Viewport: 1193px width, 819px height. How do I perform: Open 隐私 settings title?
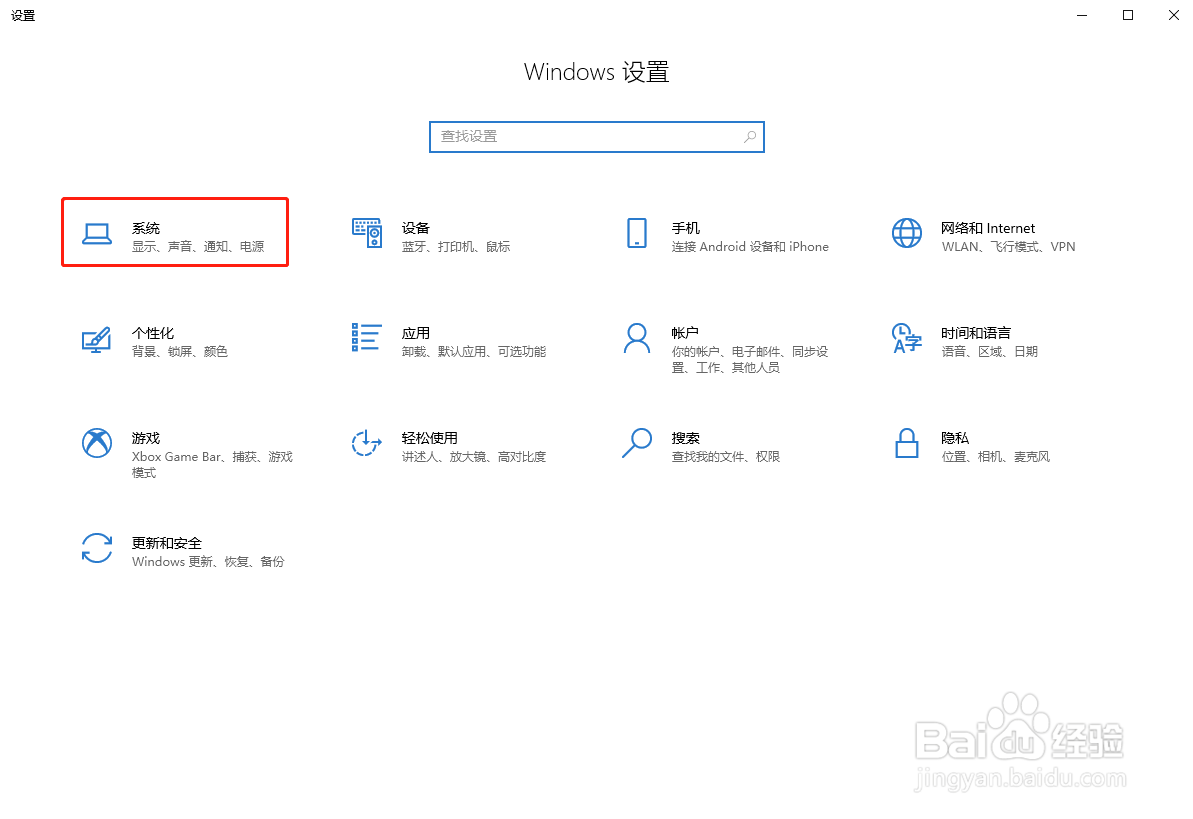click(955, 438)
